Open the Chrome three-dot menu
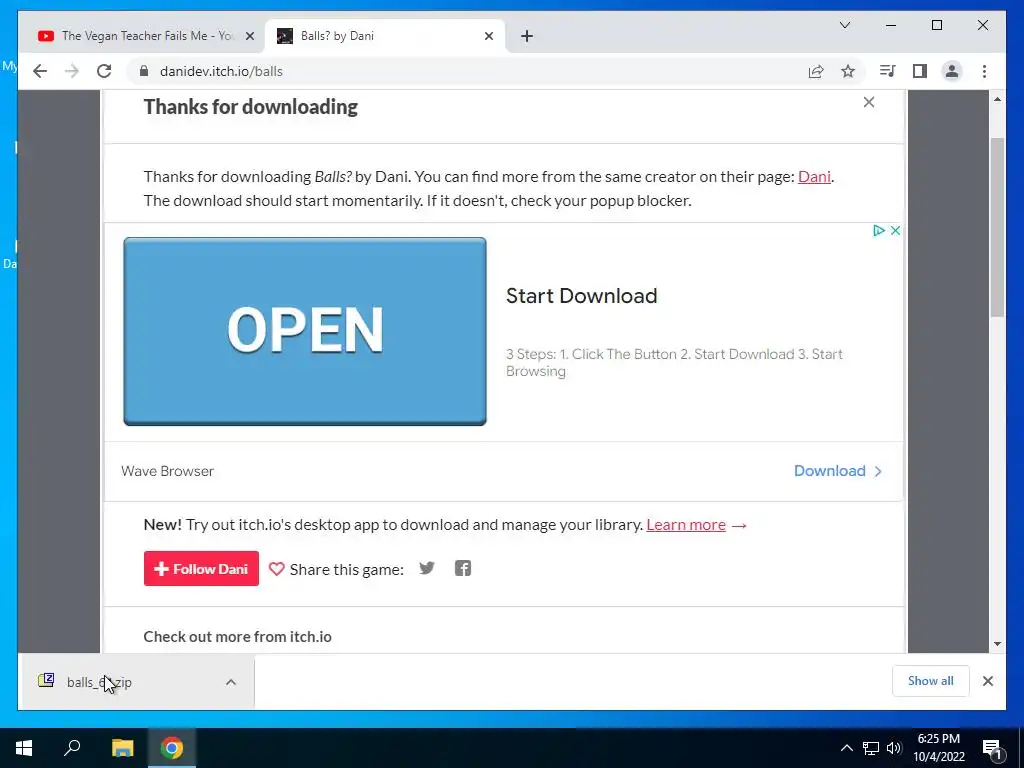 [984, 71]
